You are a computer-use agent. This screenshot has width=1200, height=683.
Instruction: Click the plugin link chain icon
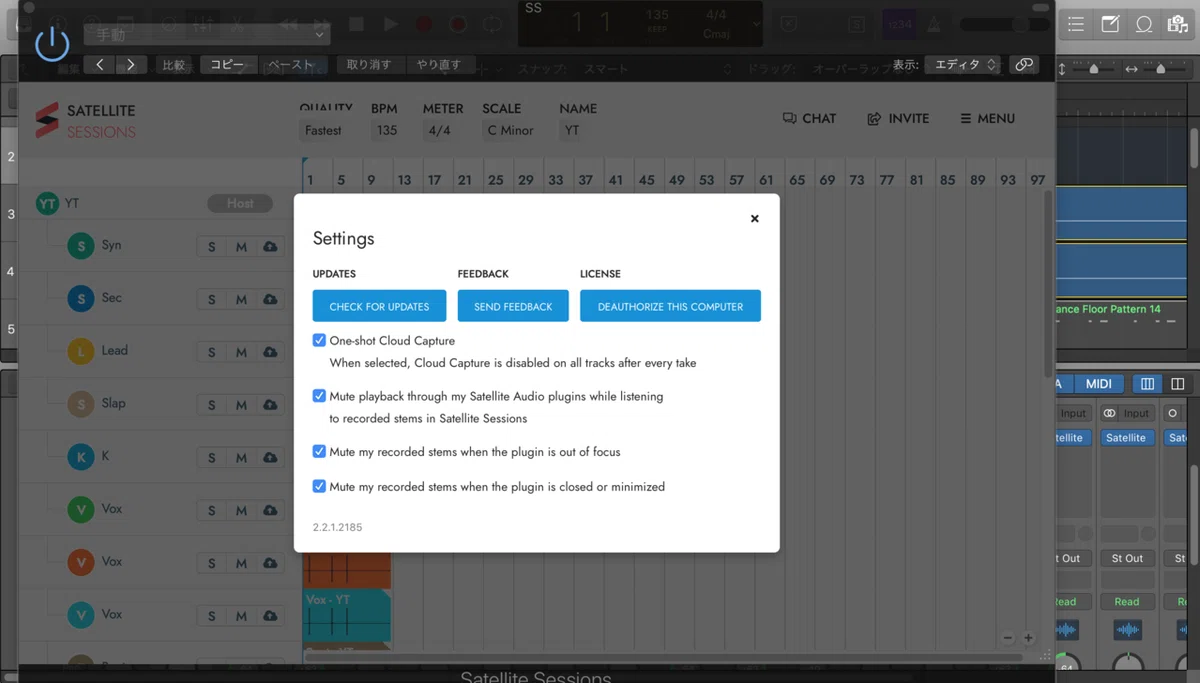[x=1024, y=64]
